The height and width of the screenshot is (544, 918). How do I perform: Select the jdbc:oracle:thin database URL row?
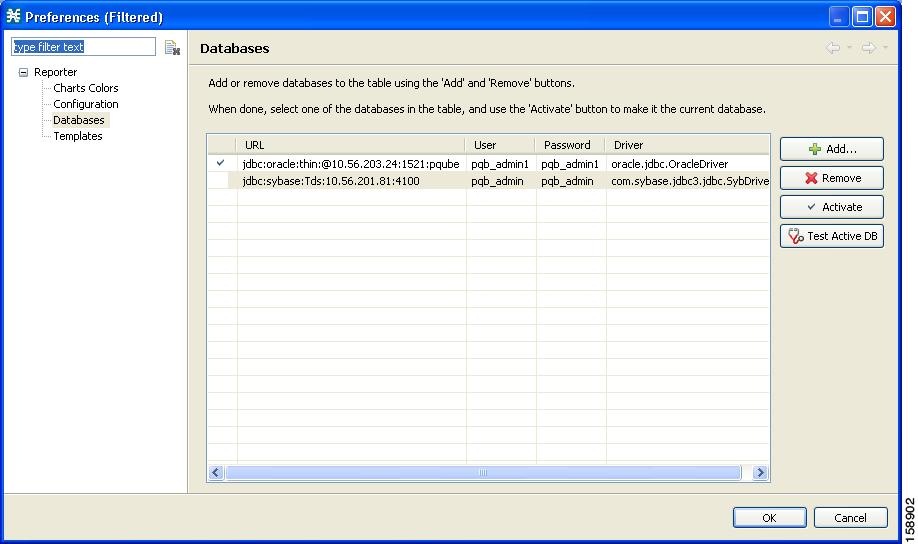coord(351,164)
